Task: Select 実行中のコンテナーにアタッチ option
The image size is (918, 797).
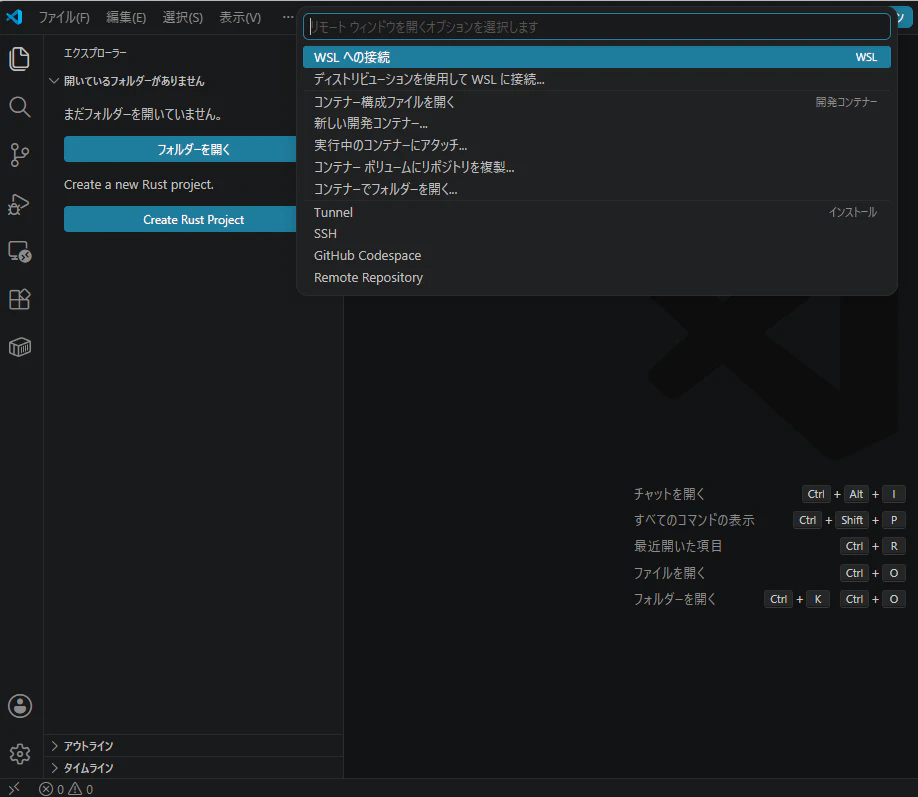Action: tap(597, 145)
